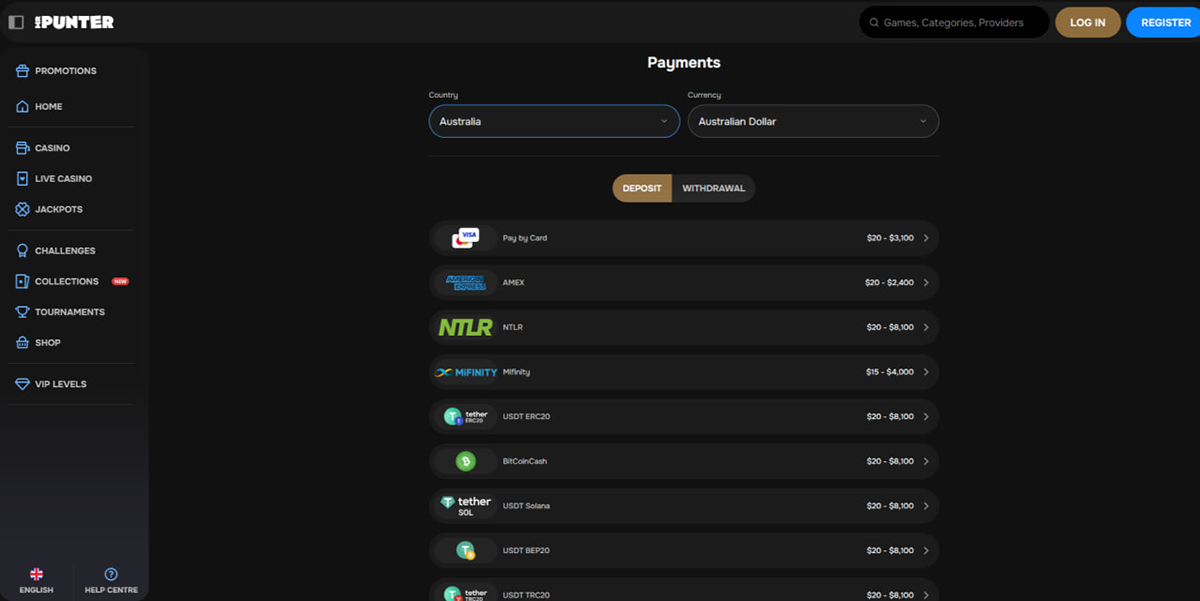This screenshot has height=601, width=1200.
Task: Click the Register button
Action: click(x=1165, y=22)
